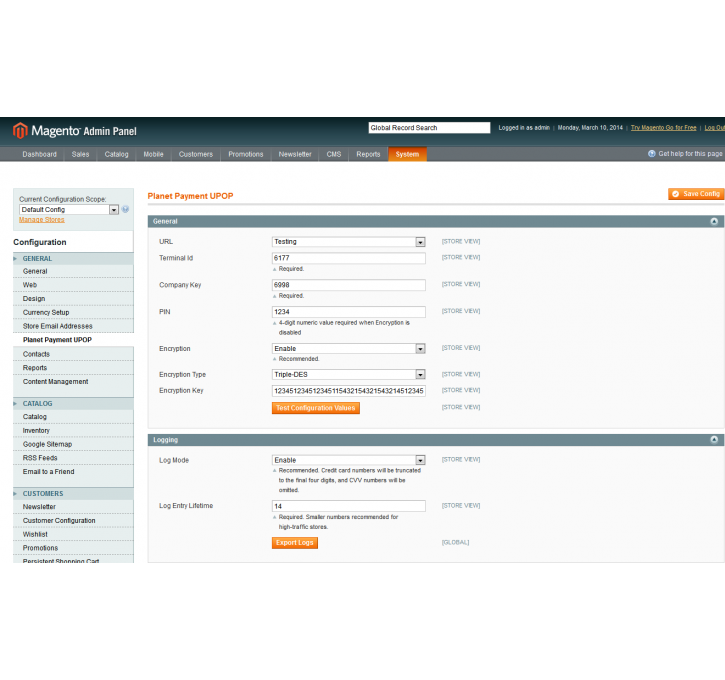725x680 pixels.
Task: Follow the Manage Stores link
Action: (42, 220)
